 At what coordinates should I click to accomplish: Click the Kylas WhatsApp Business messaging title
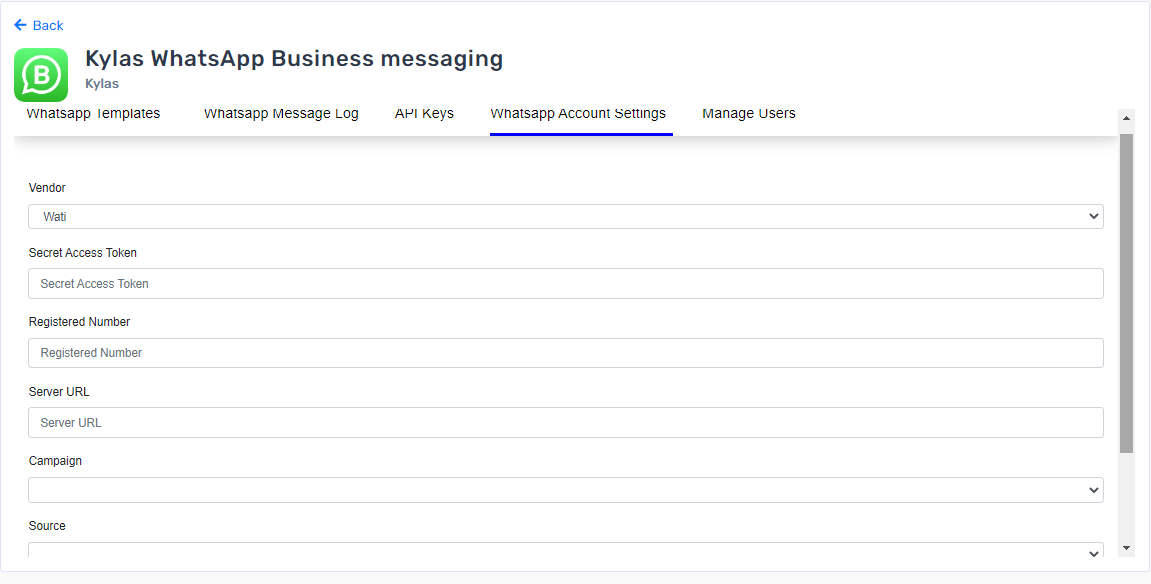[294, 59]
